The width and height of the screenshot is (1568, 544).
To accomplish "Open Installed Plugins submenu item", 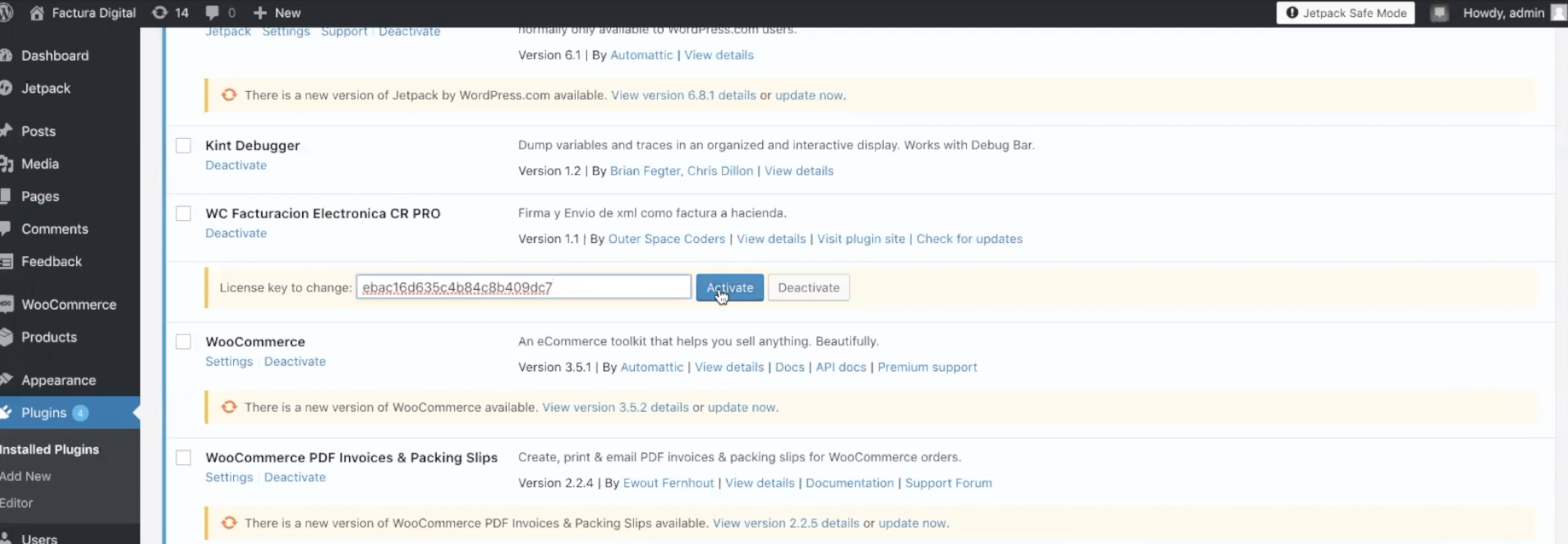I will pos(50,449).
